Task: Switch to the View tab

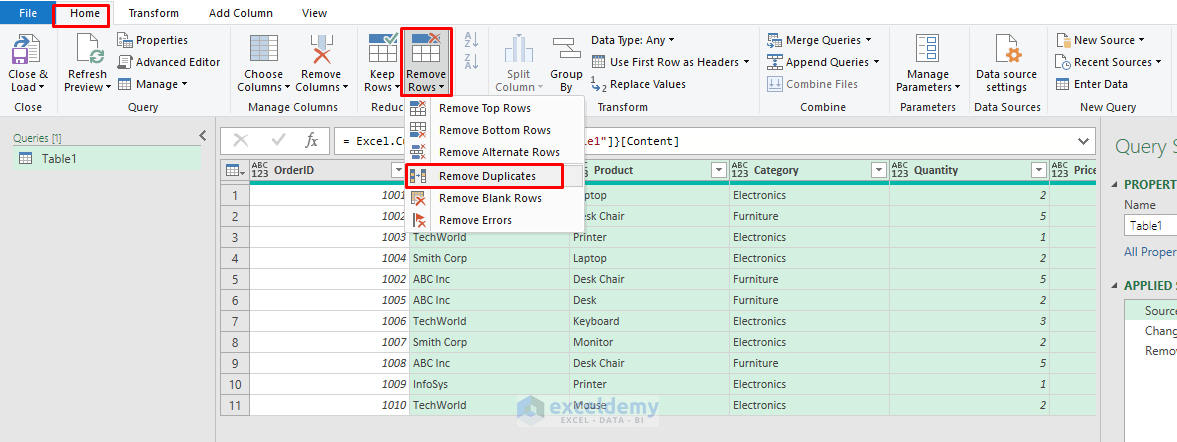Action: click(315, 13)
